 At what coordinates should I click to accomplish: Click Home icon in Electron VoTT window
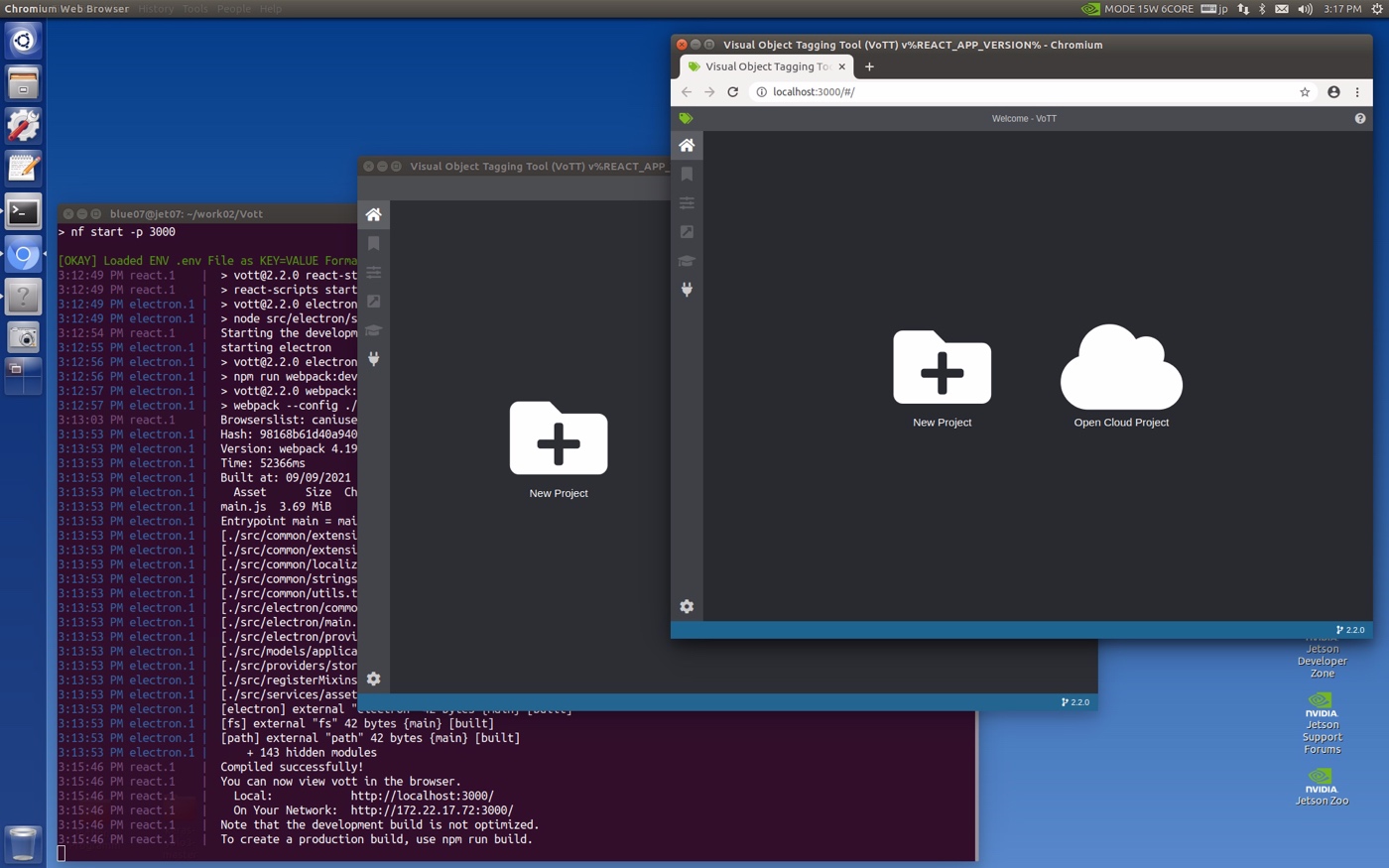(374, 215)
